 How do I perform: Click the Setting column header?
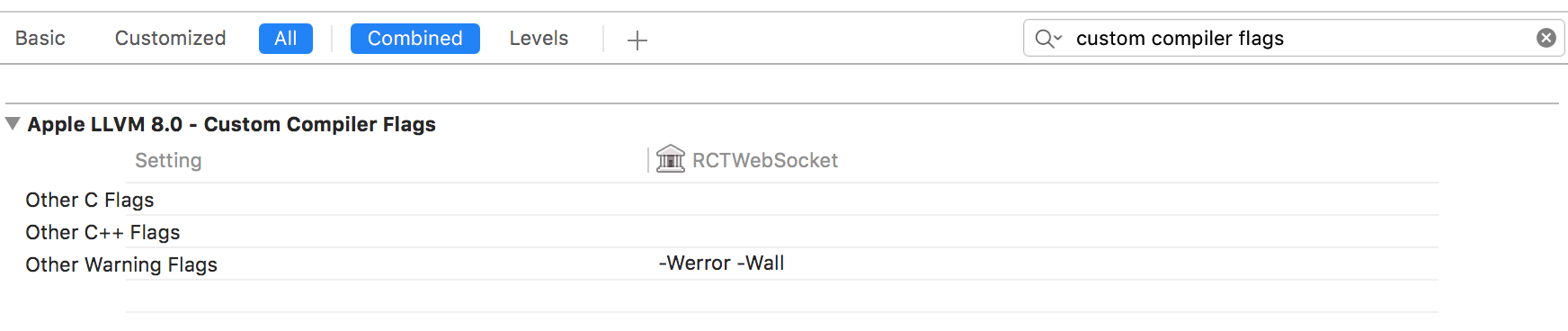(x=168, y=160)
